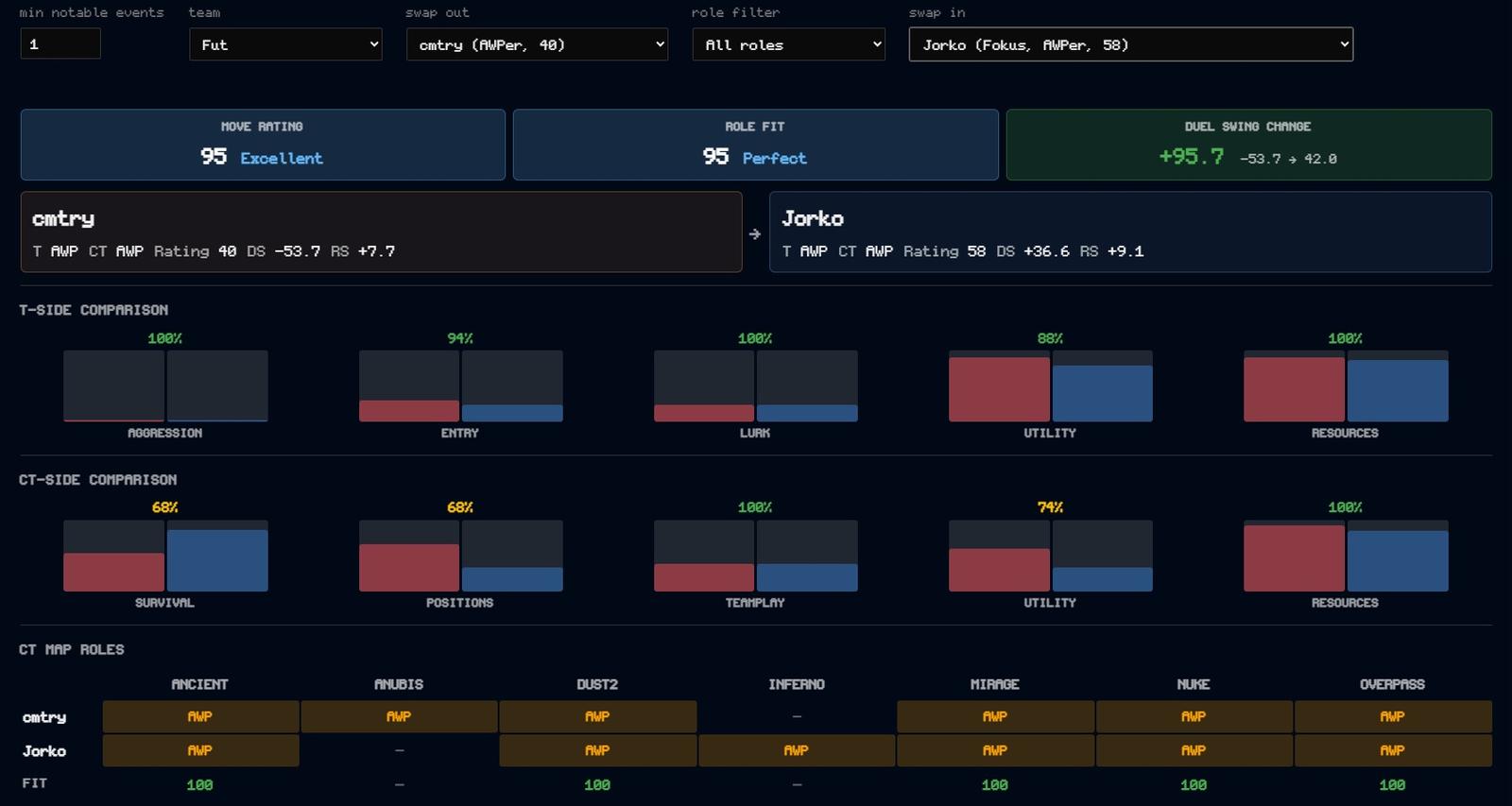Click the Duel Swing Change card
The image size is (1512, 806).
point(1248,145)
